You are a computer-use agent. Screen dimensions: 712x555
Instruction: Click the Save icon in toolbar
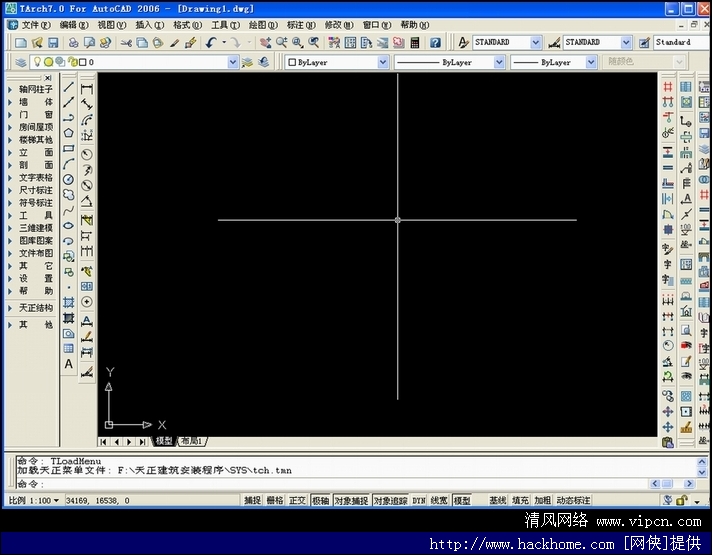(x=53, y=43)
